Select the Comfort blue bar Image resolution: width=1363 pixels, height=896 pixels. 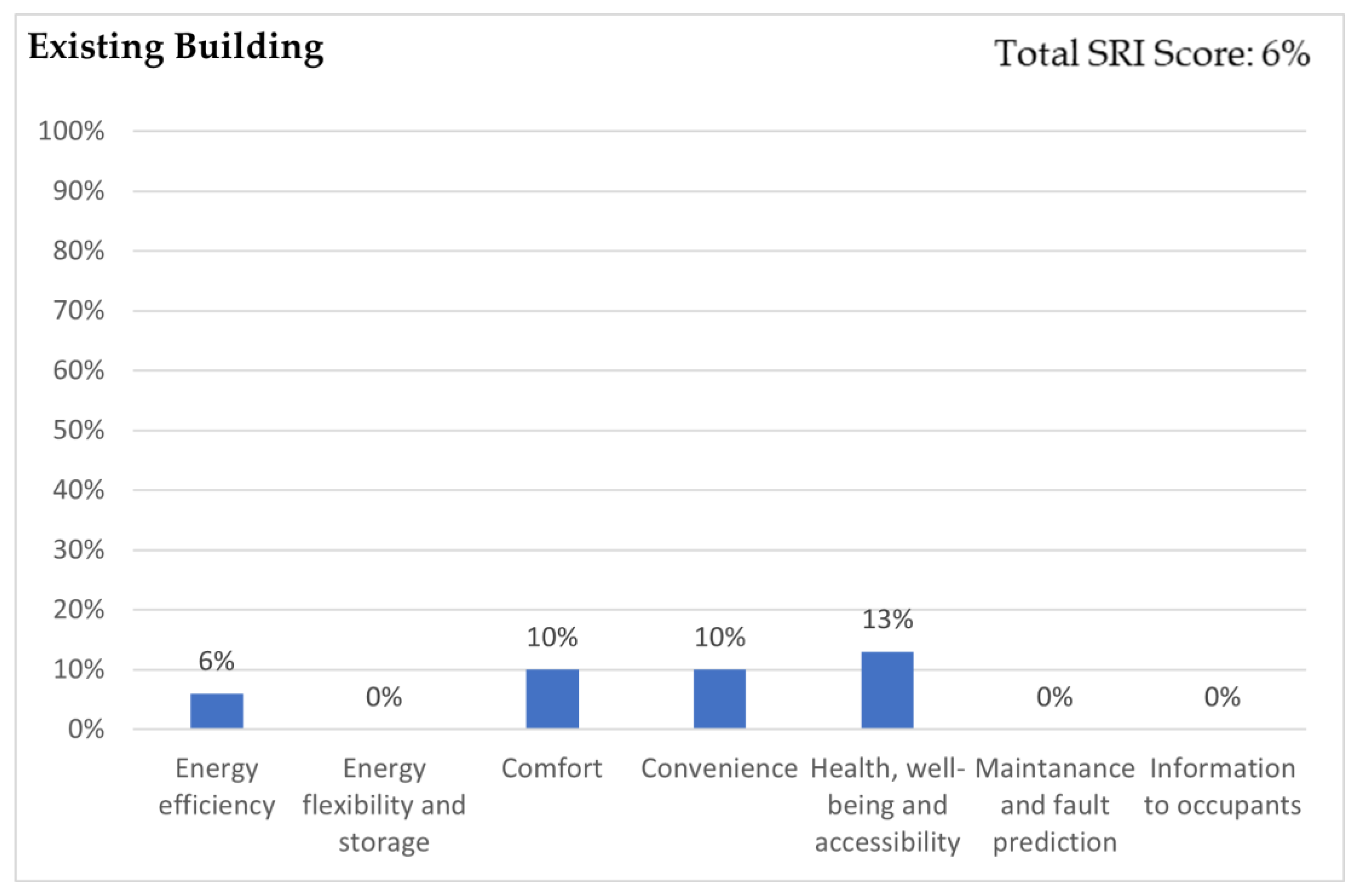pyautogui.click(x=552, y=699)
